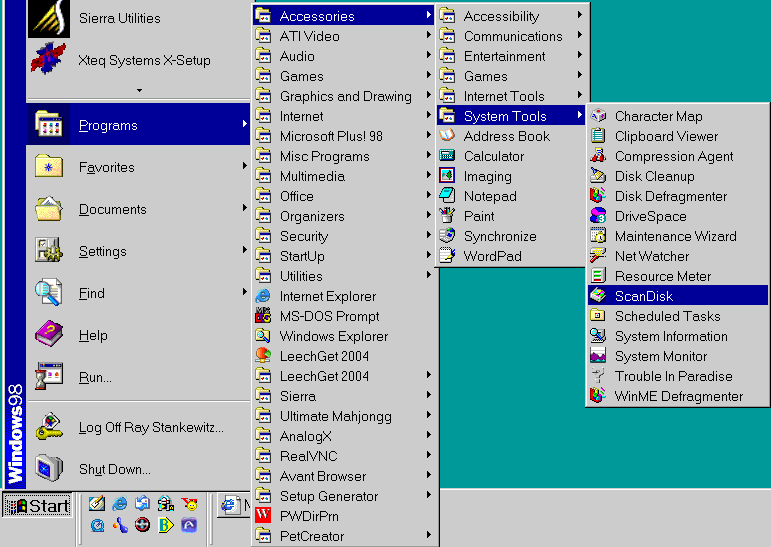The height and width of the screenshot is (547, 771).
Task: Click the Scheduled Tasks icon
Action: pos(598,316)
